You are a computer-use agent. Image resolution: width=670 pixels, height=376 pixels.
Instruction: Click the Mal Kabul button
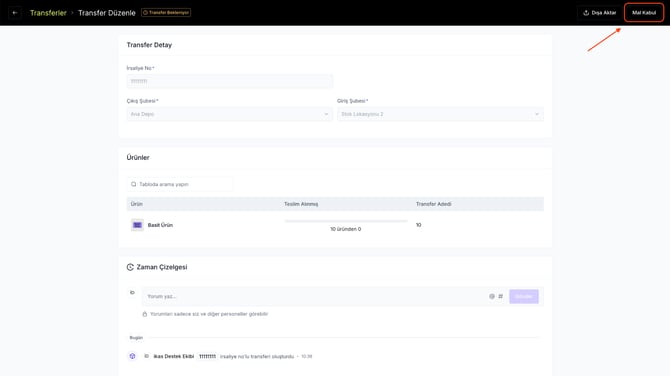point(644,13)
